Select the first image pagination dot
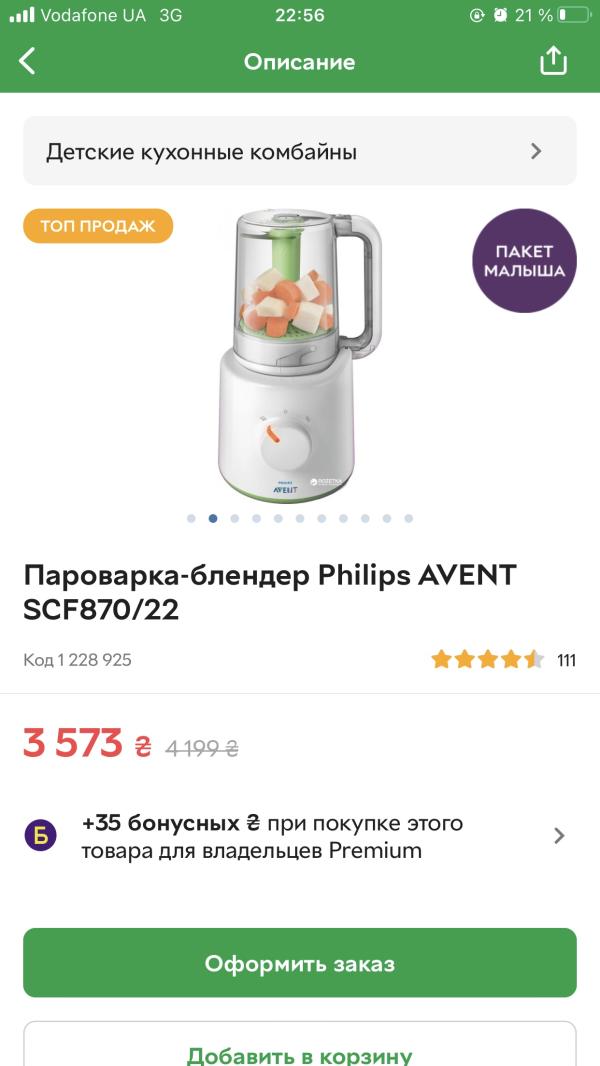The width and height of the screenshot is (600, 1066). tap(191, 518)
